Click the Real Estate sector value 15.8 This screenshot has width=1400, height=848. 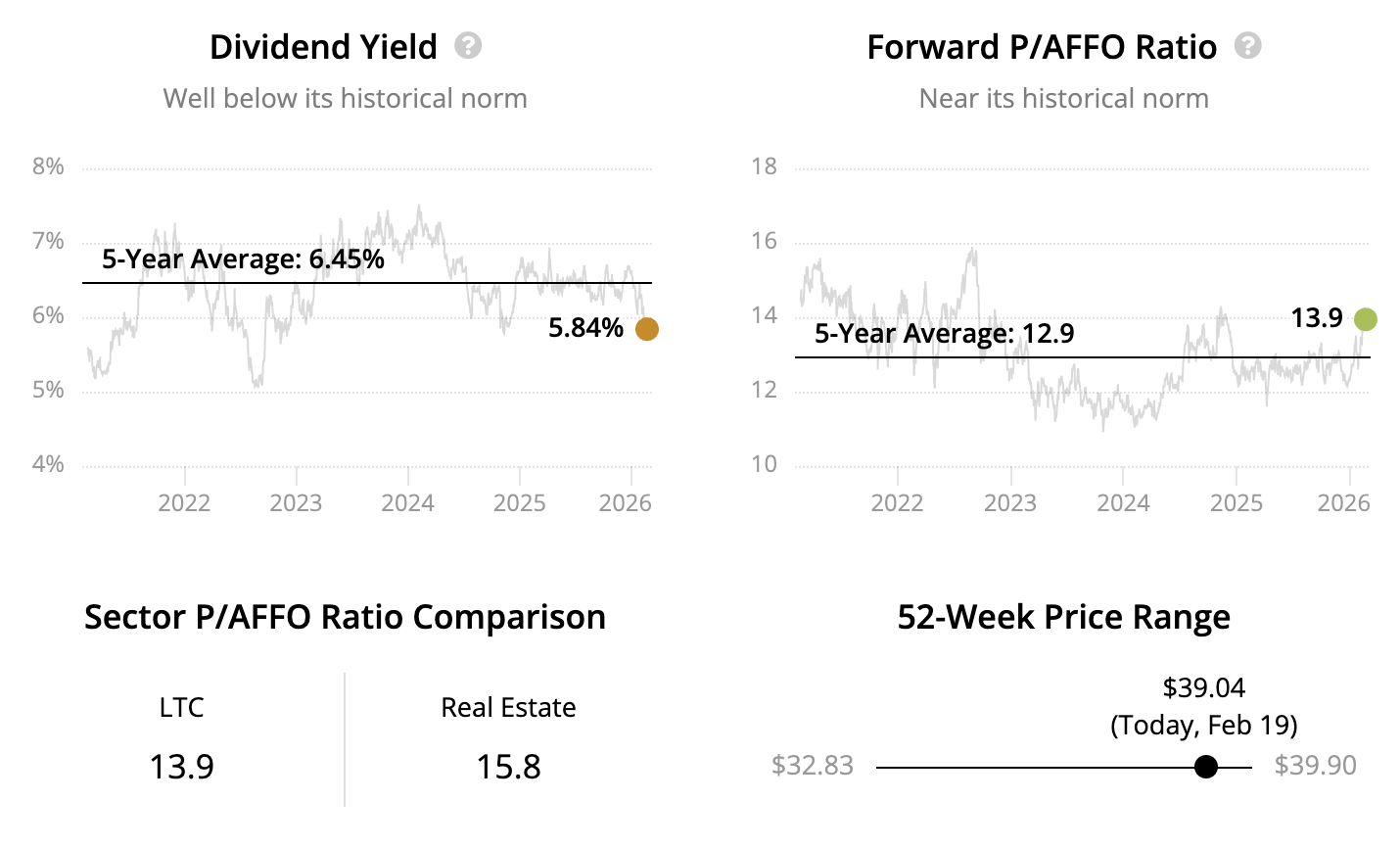[508, 767]
